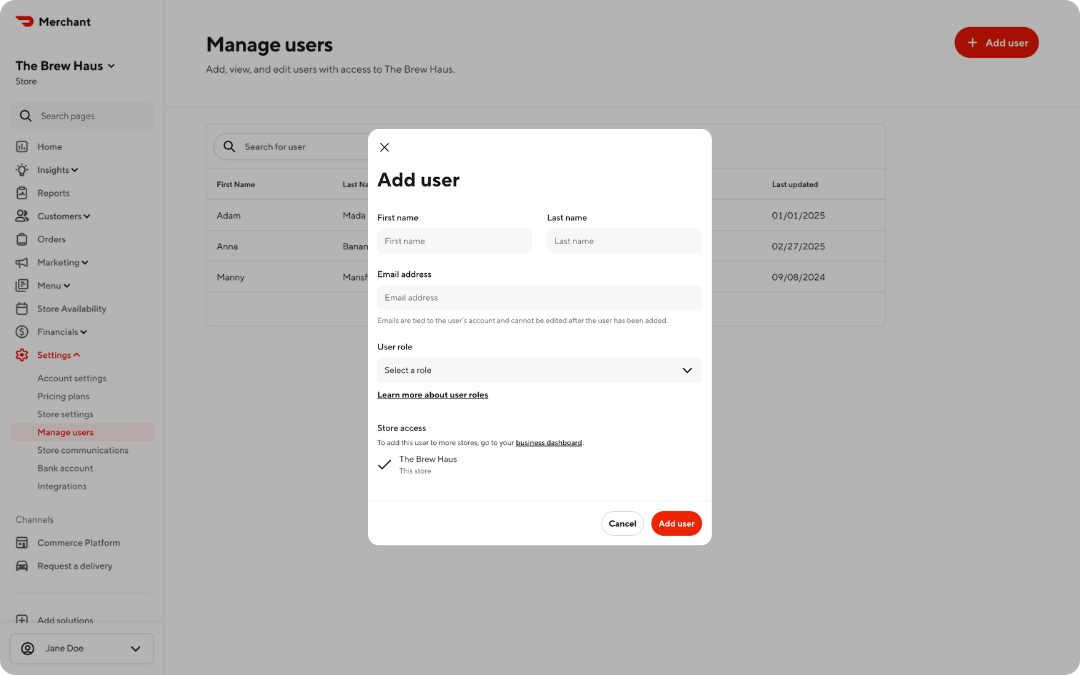Open the Select a role dropdown

pyautogui.click(x=538, y=370)
